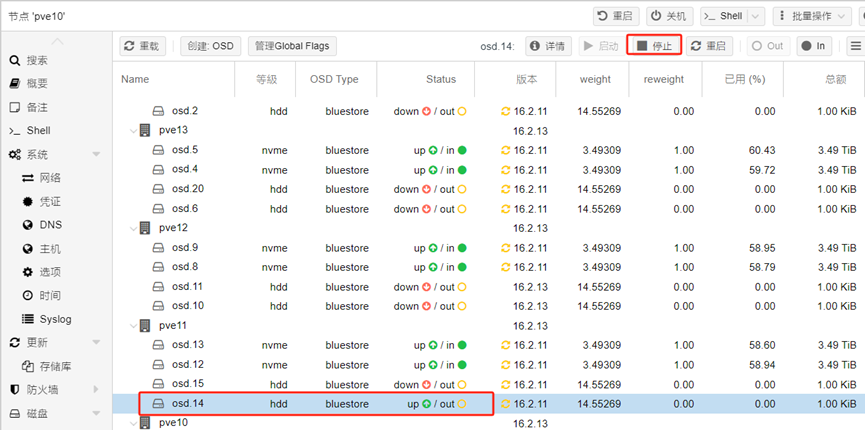Click the 60.43 usage value
This screenshot has height=430, width=865.
coord(764,150)
